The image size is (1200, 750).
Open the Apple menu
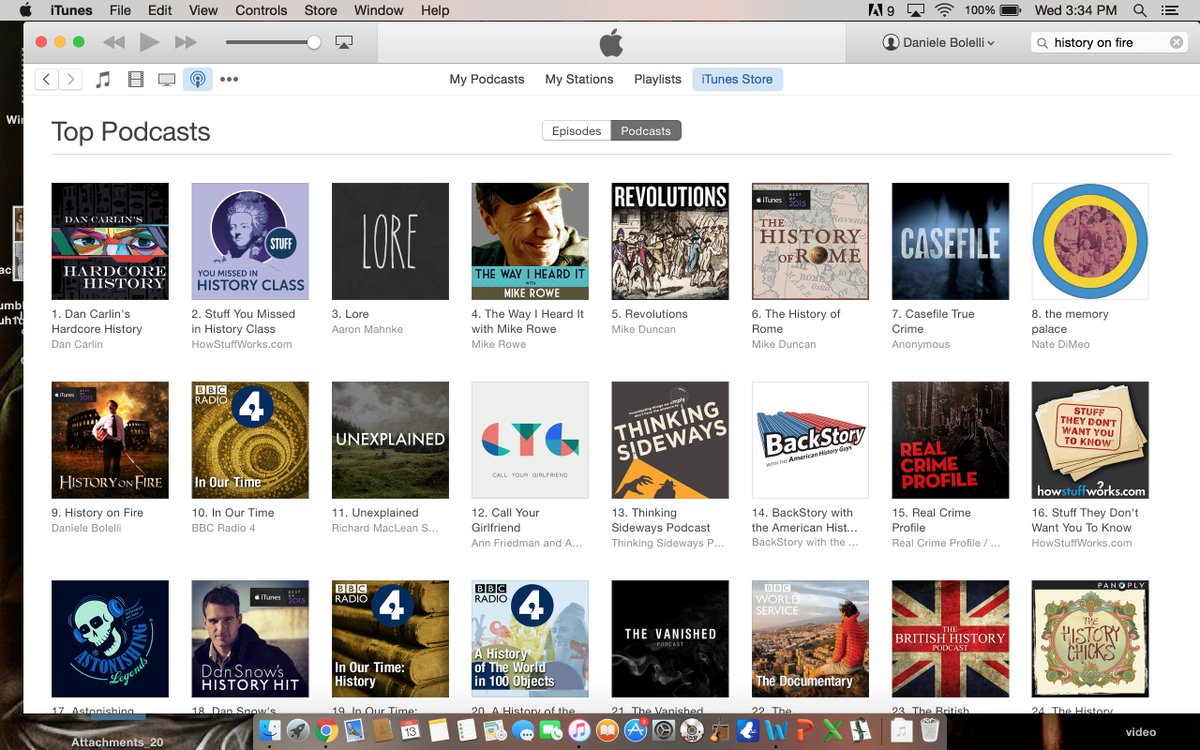point(24,10)
